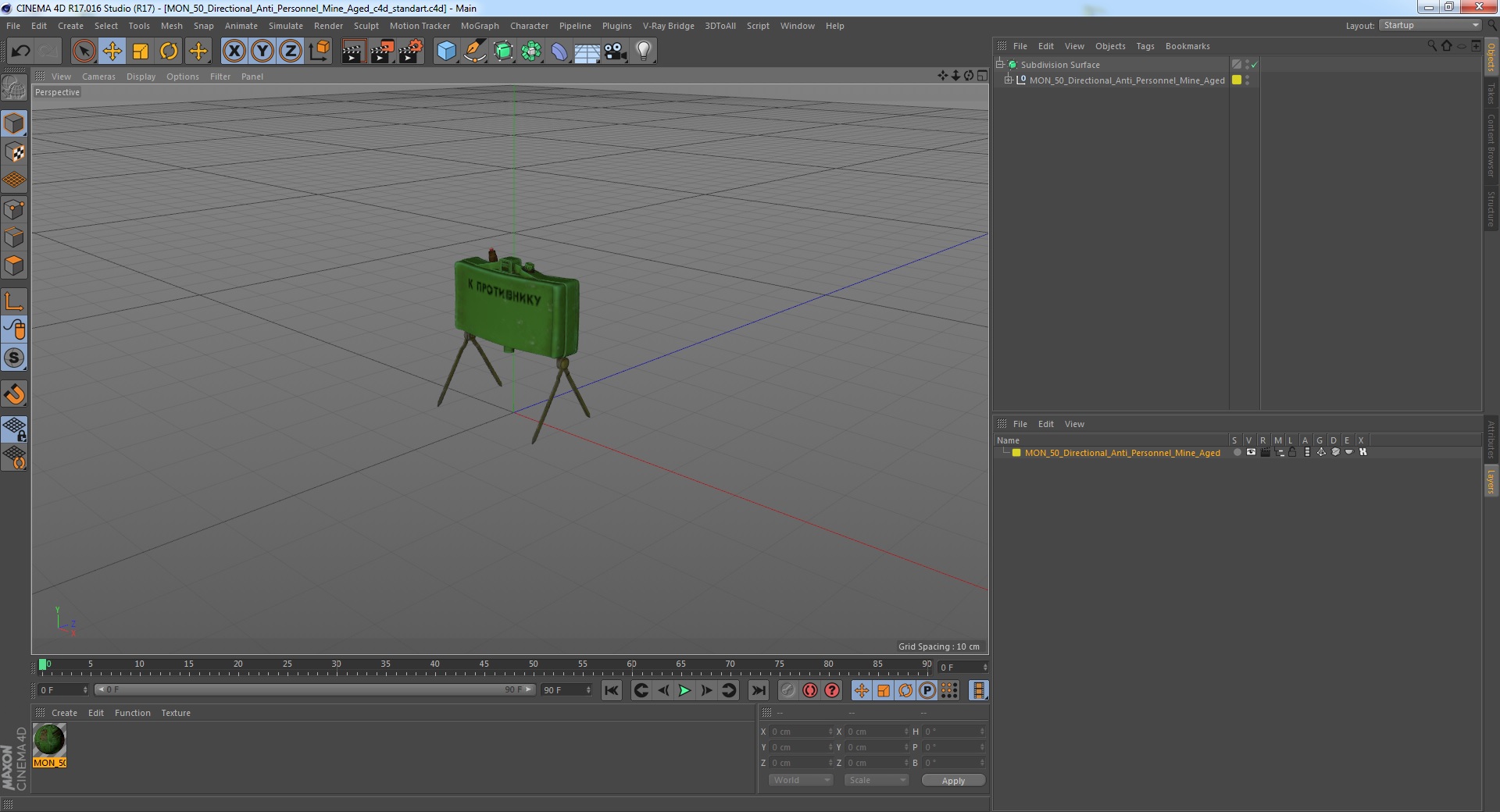
Task: Click Make Editable icon in left toolbar
Action: tap(14, 87)
